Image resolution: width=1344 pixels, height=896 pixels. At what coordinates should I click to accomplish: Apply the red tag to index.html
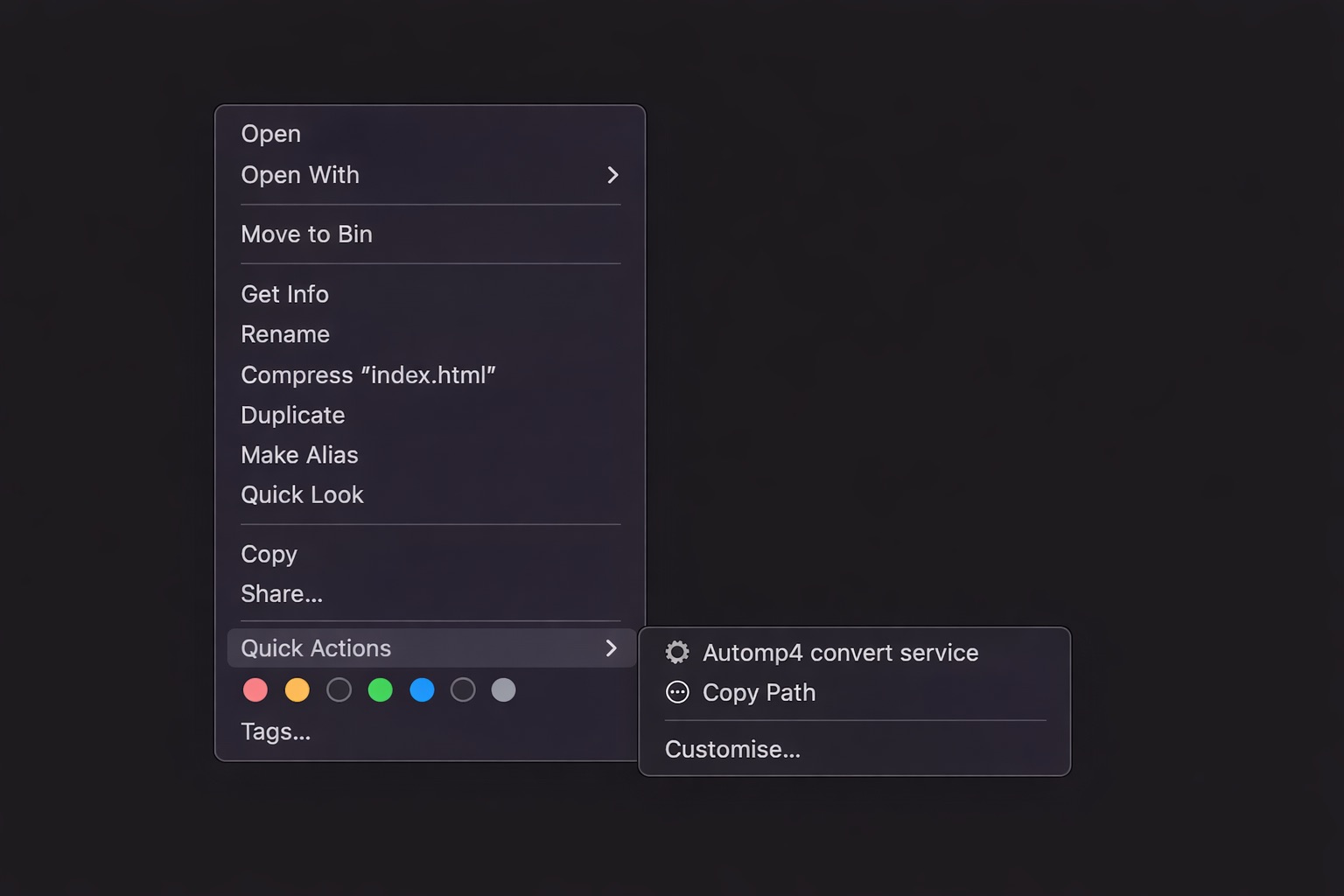255,689
